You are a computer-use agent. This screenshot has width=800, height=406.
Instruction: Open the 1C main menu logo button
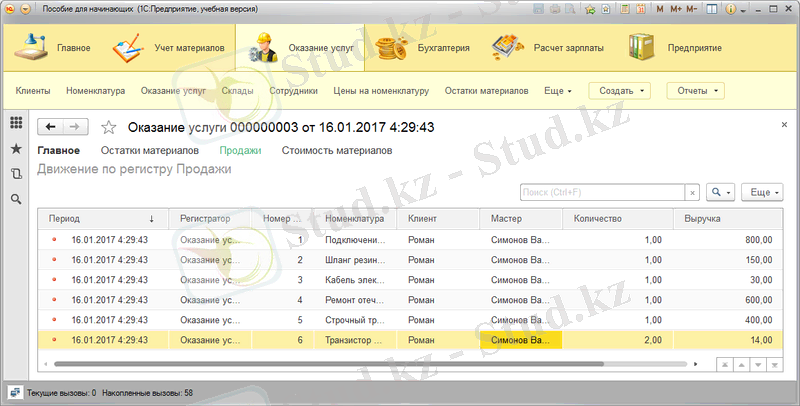pos(9,9)
